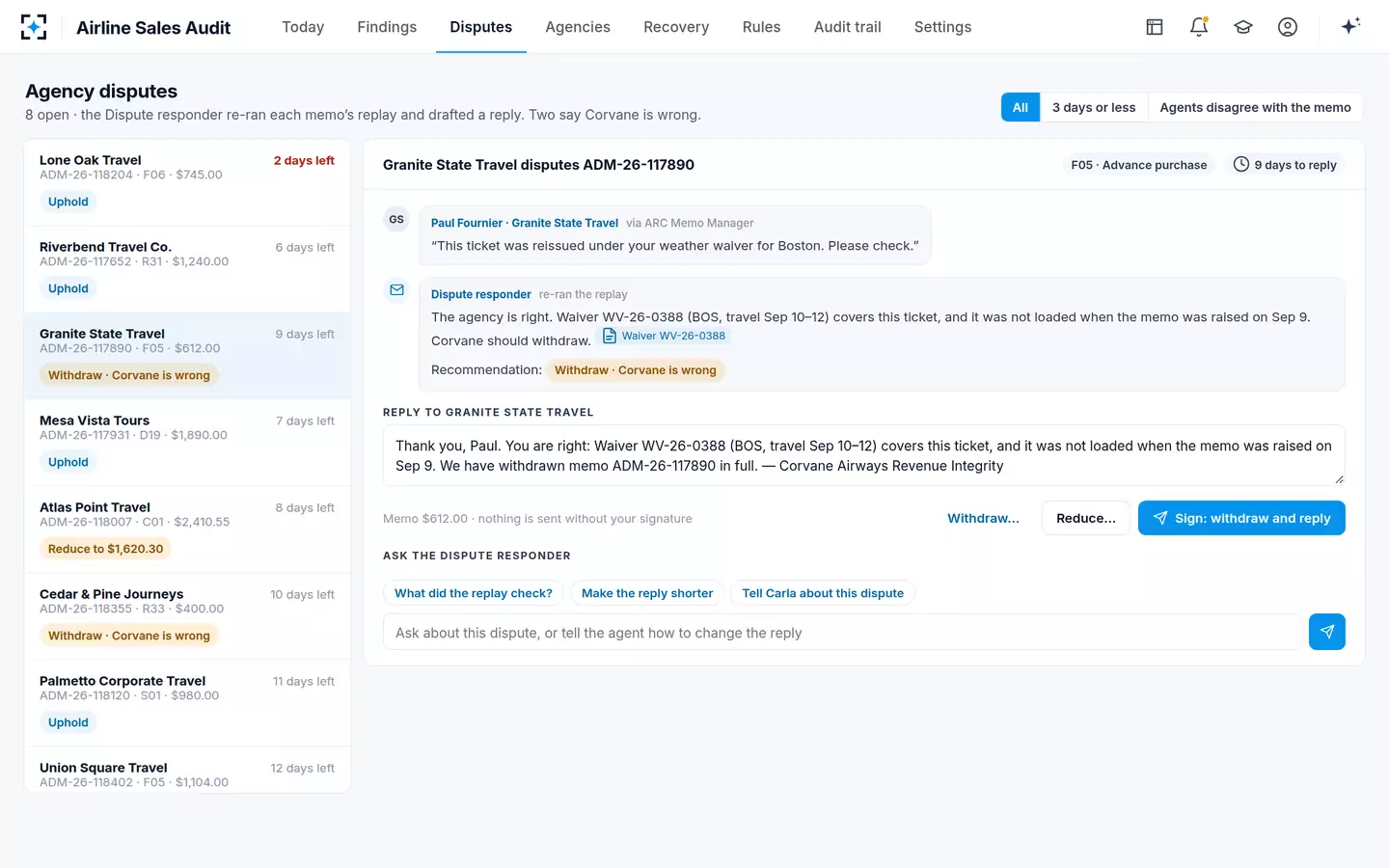This screenshot has width=1389, height=868.
Task: Navigate to the Rules tab
Action: tap(761, 27)
